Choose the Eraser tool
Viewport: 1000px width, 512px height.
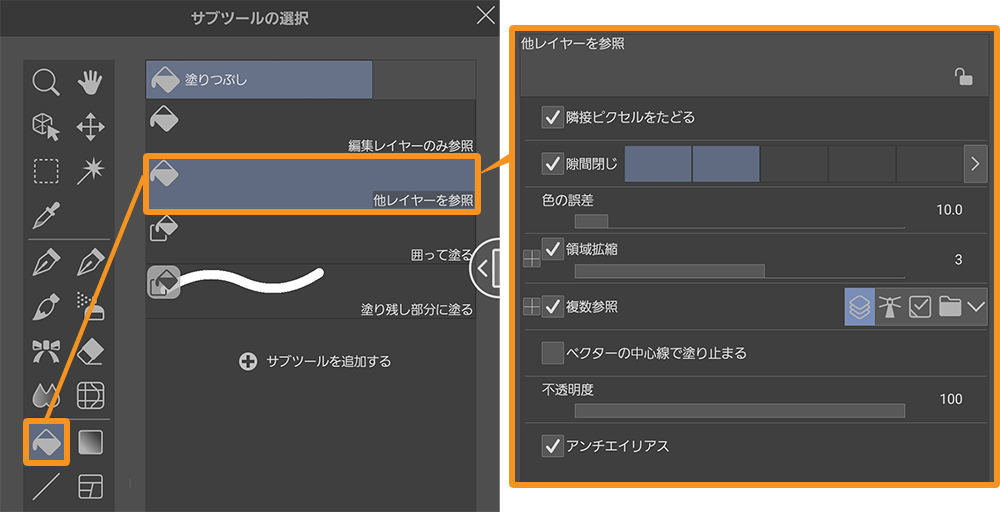click(x=91, y=351)
